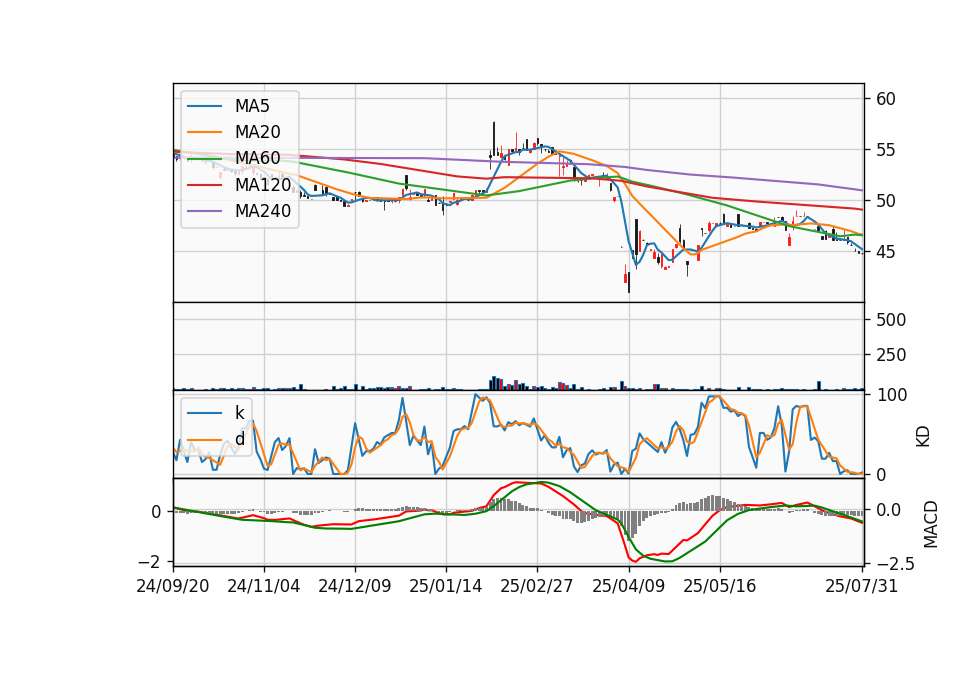960x690 pixels.
Task: Click the 60 price axis tick
Action: coord(885,99)
